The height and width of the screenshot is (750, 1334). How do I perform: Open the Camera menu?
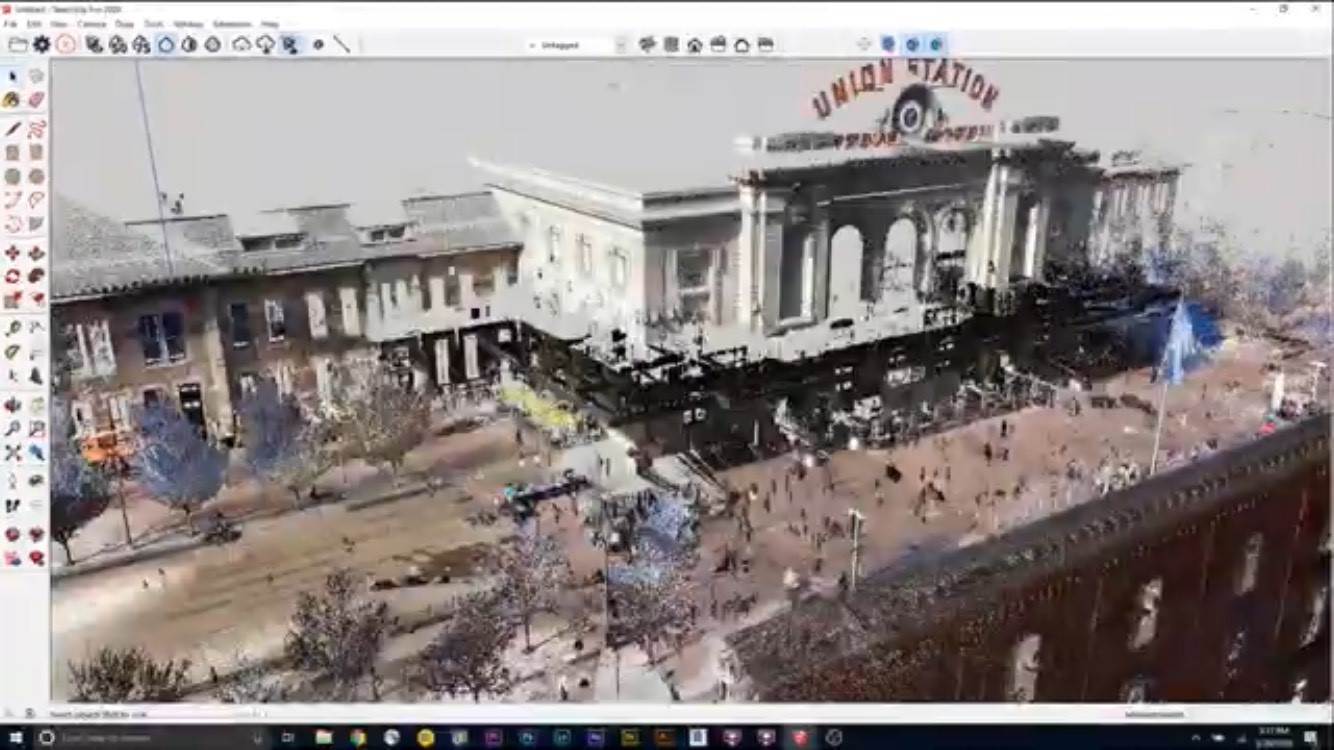tap(93, 23)
